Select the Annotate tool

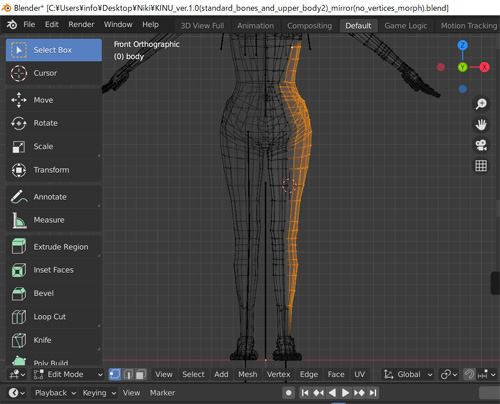pyautogui.click(x=53, y=197)
